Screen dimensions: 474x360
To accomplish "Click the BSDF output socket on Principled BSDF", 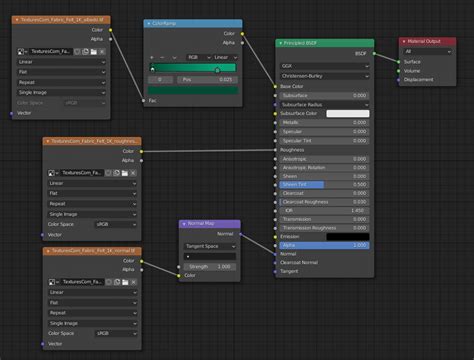I will (374, 53).
